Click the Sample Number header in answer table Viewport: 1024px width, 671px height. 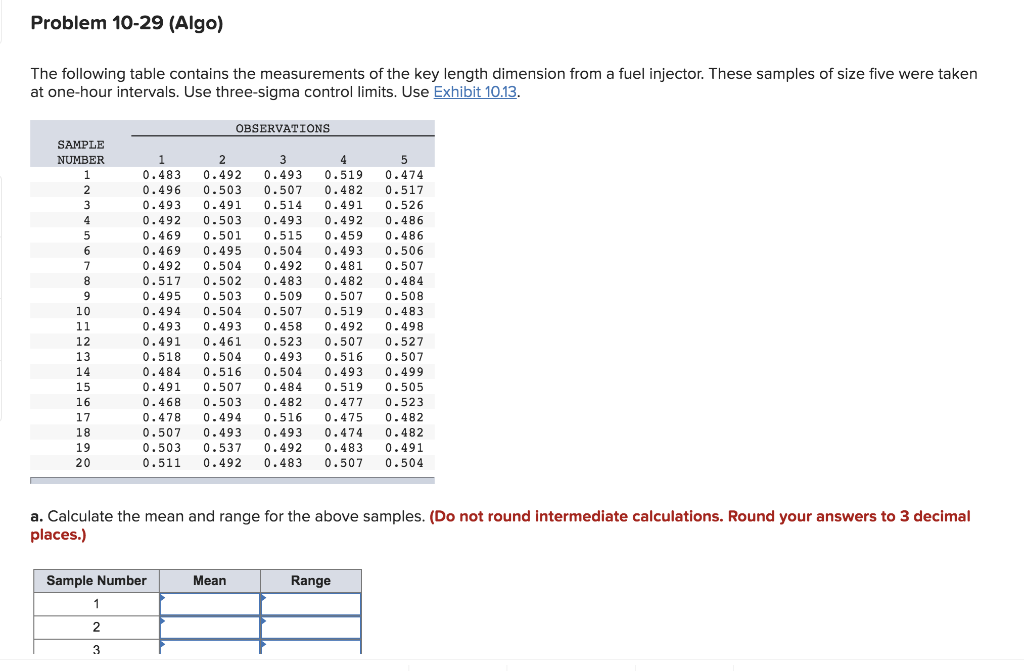point(96,580)
